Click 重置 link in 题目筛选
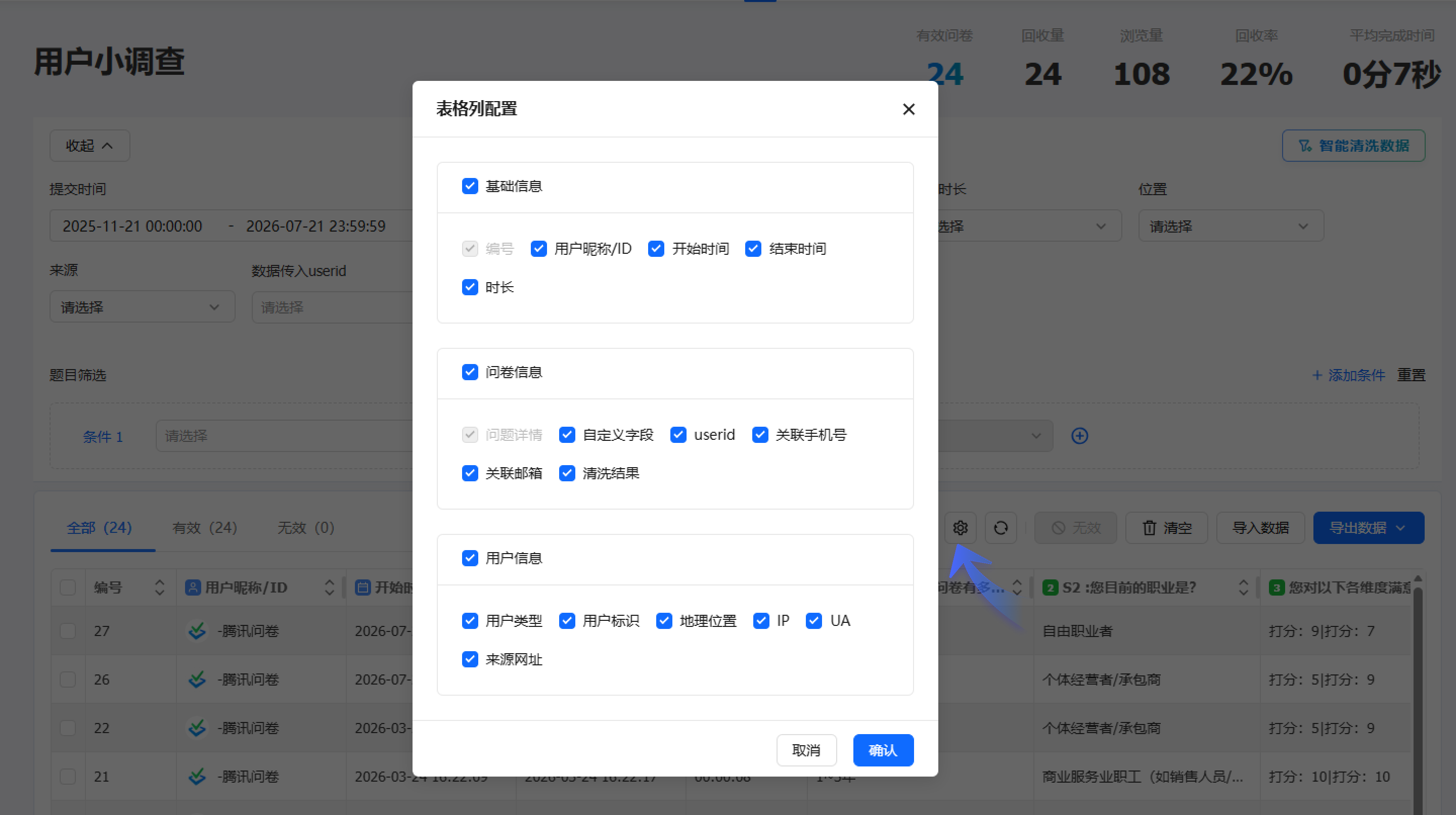Image resolution: width=1456 pixels, height=815 pixels. click(1412, 375)
